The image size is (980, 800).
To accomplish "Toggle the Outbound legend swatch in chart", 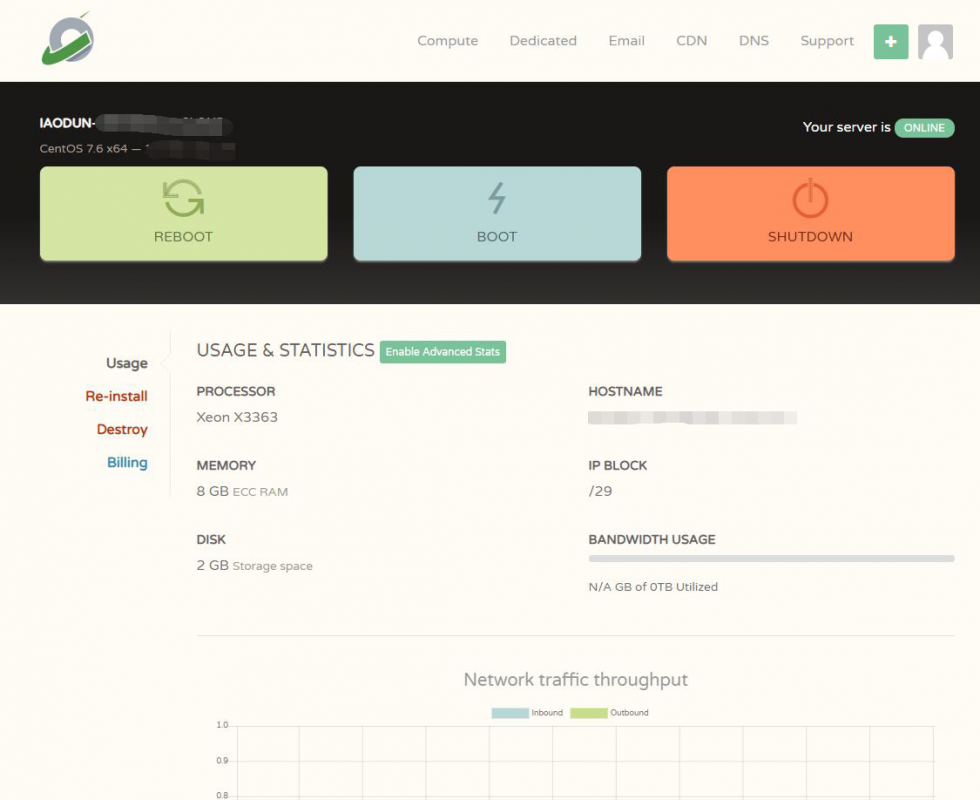I will [x=589, y=713].
